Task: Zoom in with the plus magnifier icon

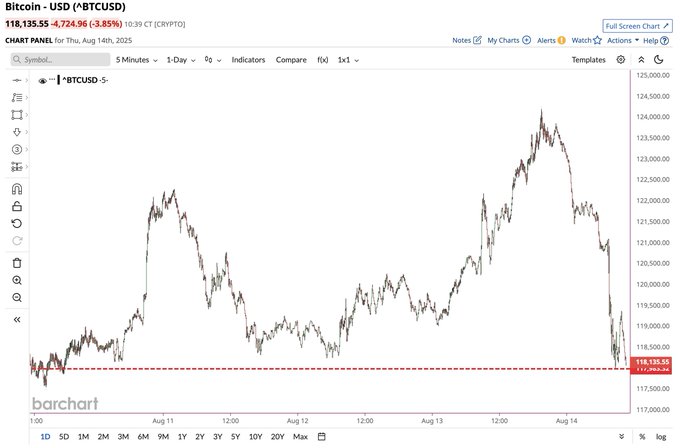Action: pyautogui.click(x=17, y=280)
